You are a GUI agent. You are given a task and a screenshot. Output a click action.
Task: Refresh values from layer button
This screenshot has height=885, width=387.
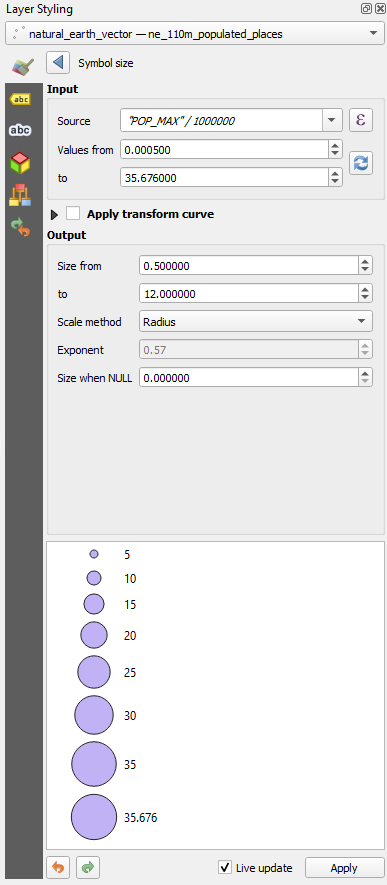[x=361, y=163]
